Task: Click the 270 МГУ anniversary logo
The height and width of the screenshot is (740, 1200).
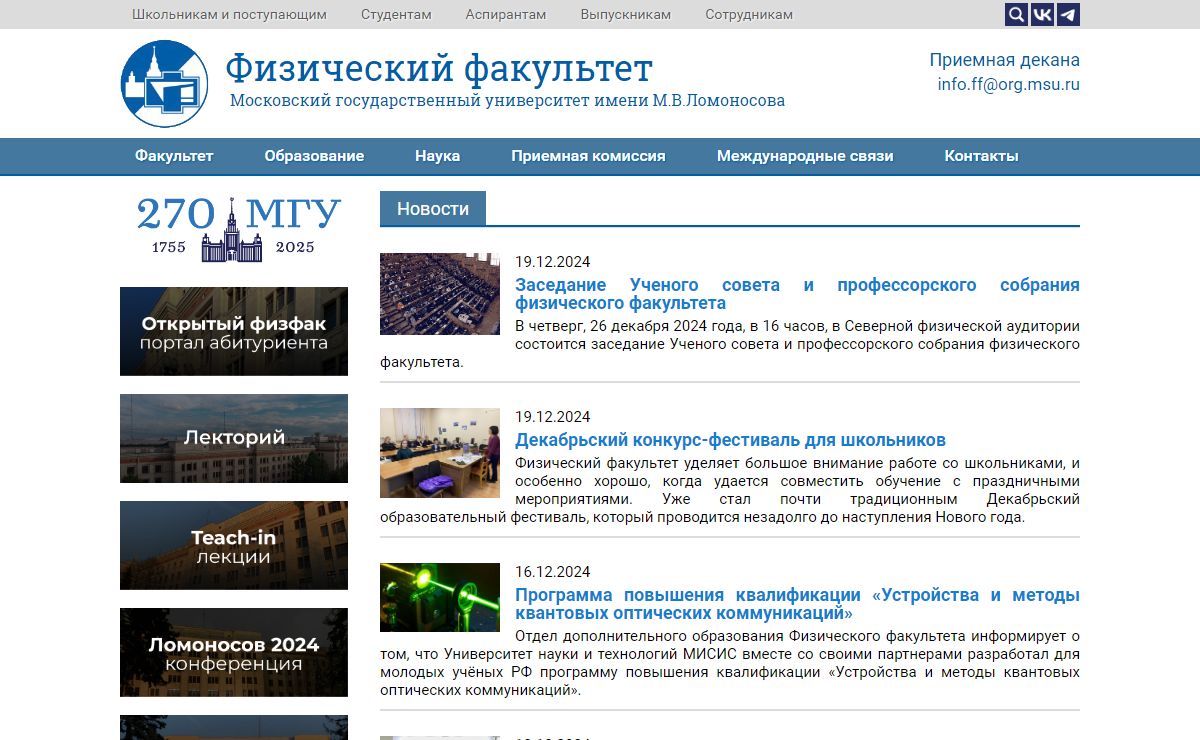Action: tap(239, 229)
